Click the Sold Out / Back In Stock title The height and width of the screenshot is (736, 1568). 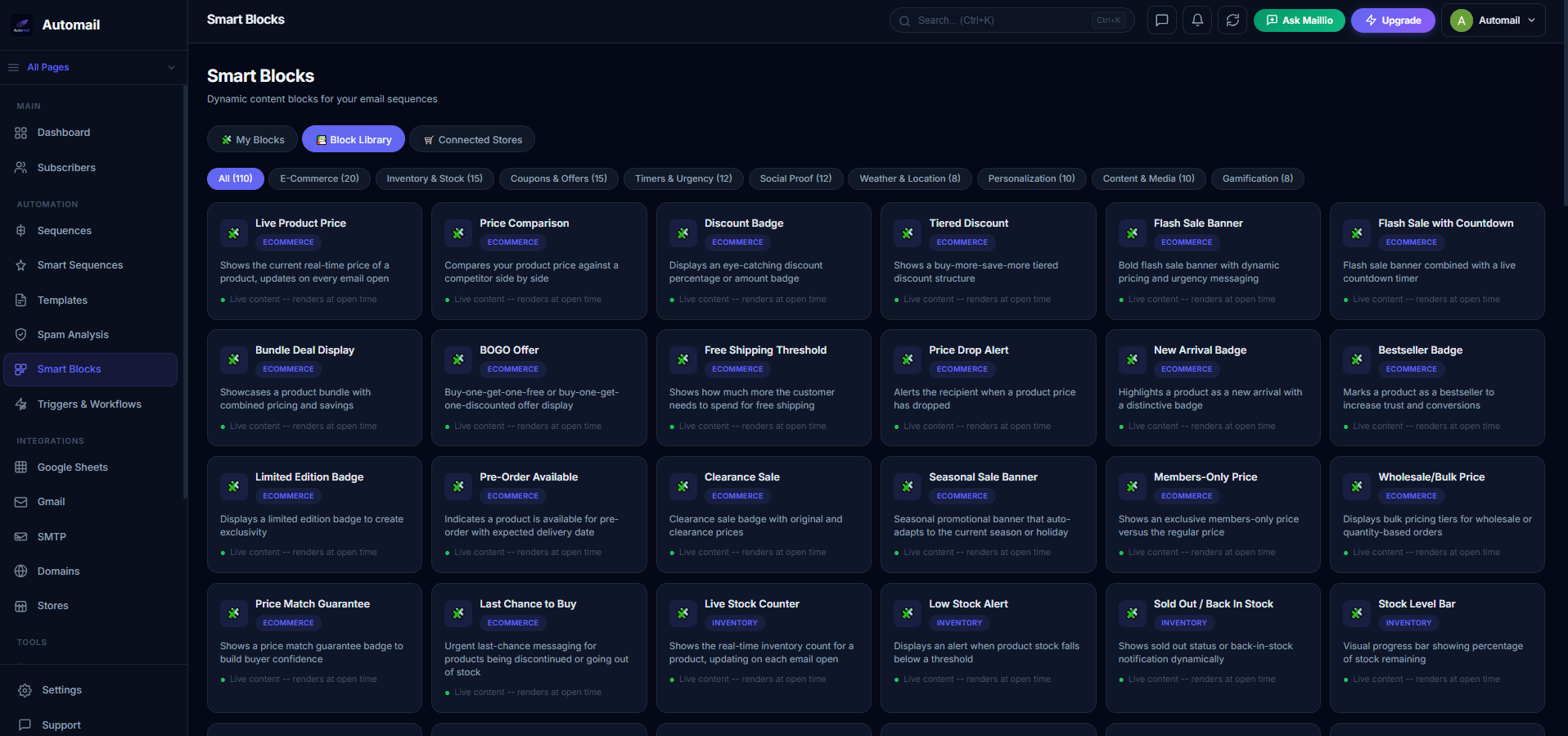(x=1214, y=604)
